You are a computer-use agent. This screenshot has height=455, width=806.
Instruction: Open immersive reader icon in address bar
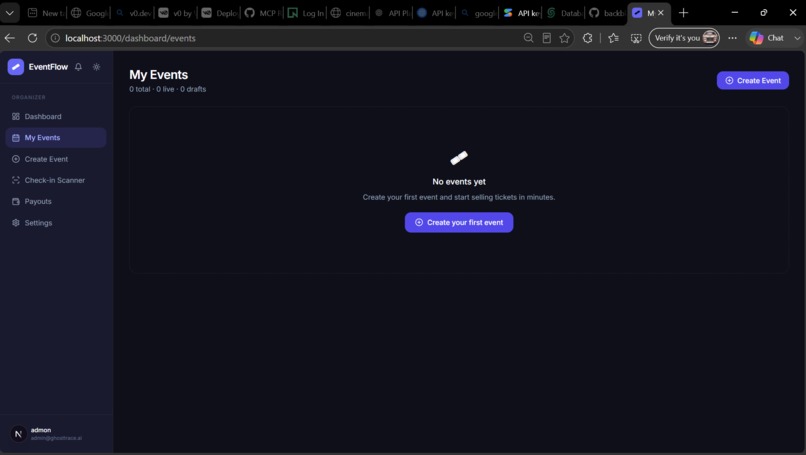click(x=546, y=38)
